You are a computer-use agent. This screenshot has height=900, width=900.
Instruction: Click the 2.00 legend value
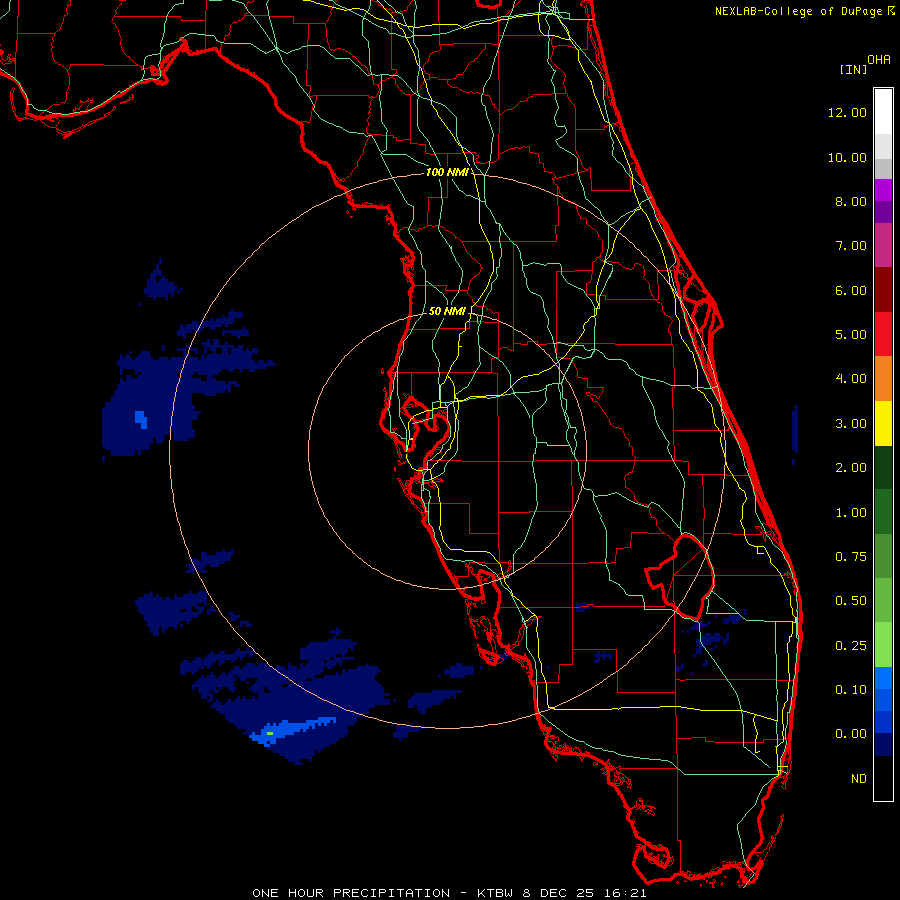click(851, 468)
